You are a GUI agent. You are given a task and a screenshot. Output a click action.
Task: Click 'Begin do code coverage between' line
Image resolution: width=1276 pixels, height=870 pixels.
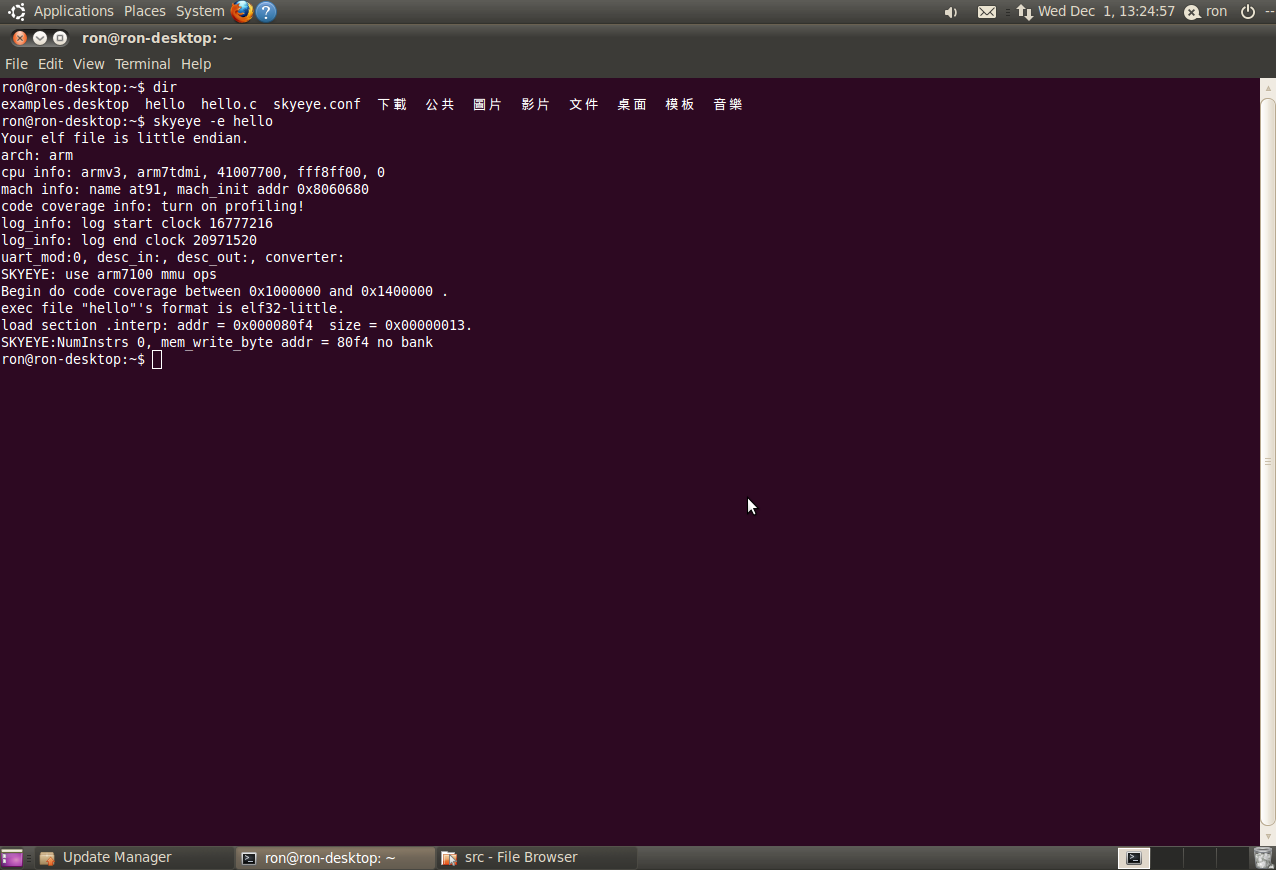click(225, 291)
